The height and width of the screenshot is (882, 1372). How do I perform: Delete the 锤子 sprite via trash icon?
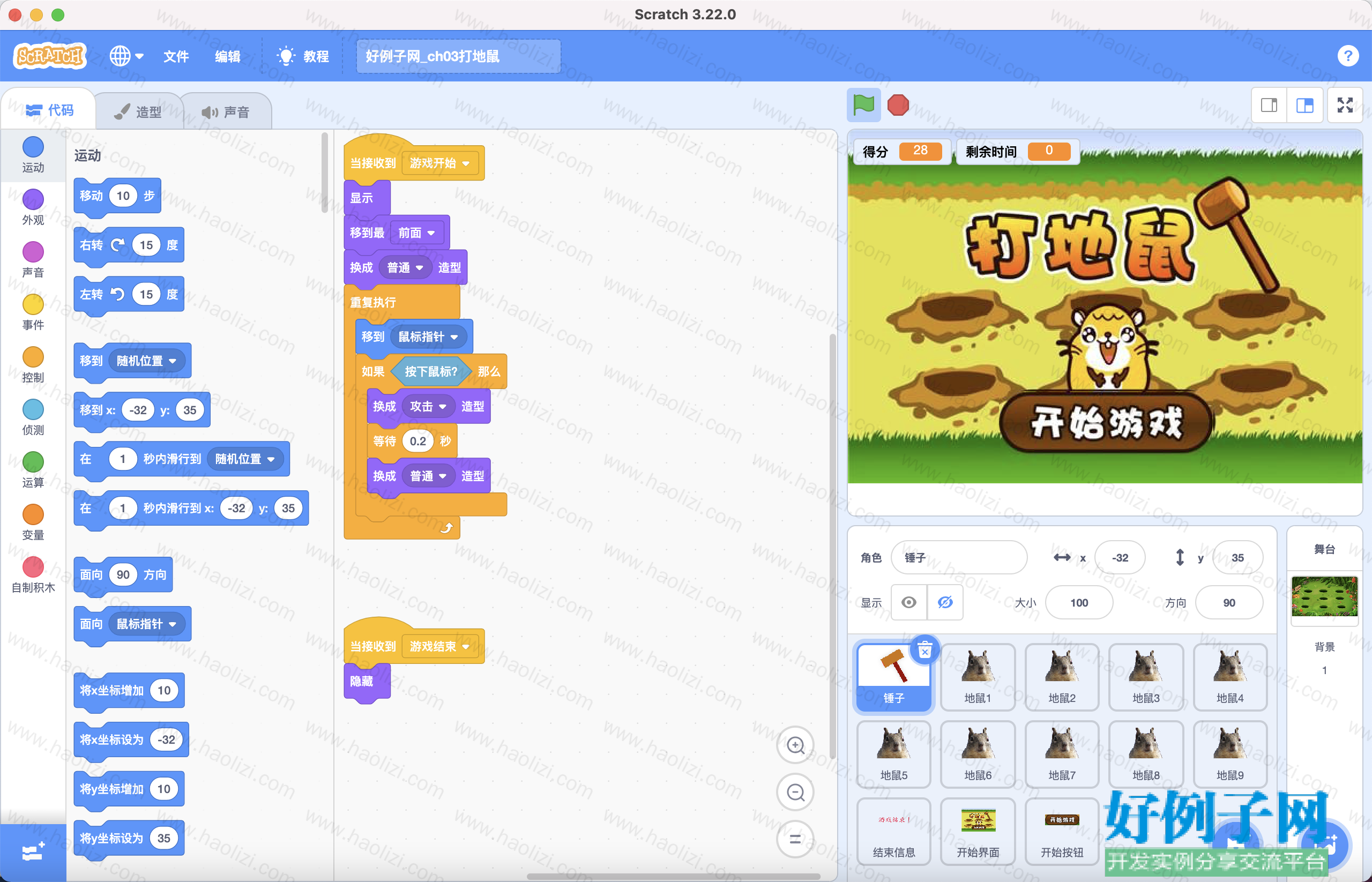pos(924,650)
